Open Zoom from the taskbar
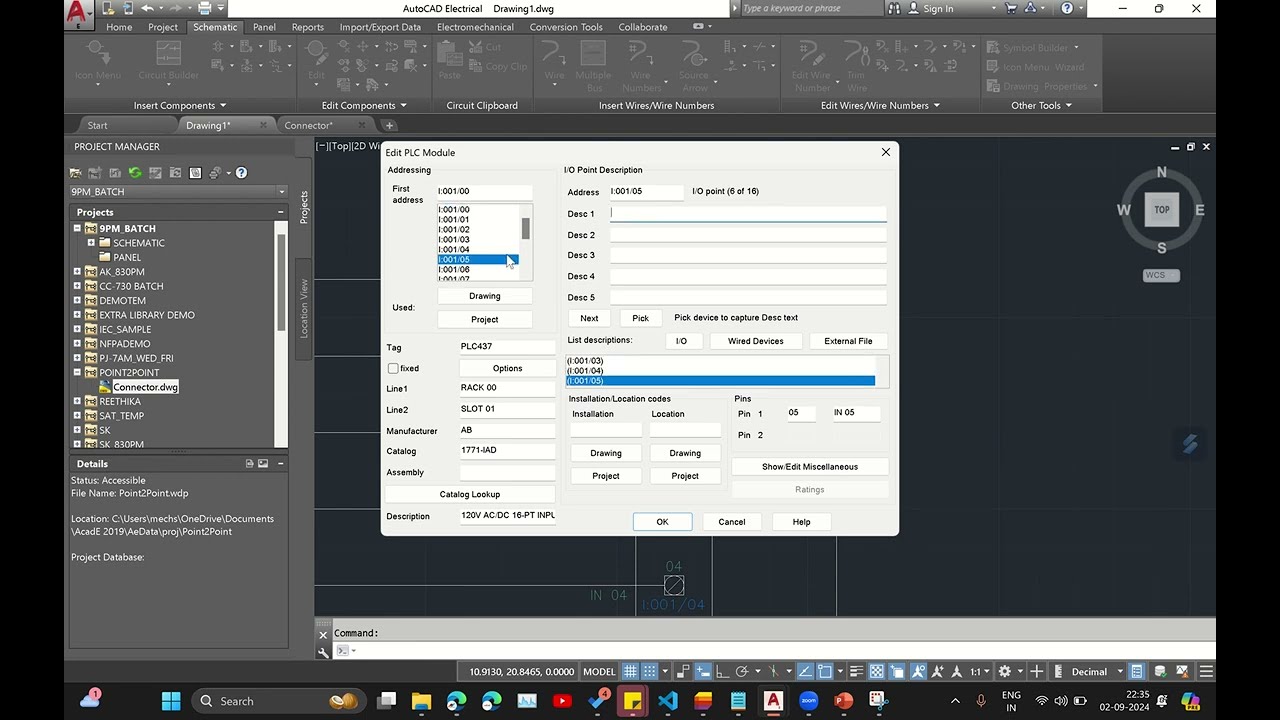This screenshot has height=720, width=1280. click(808, 700)
